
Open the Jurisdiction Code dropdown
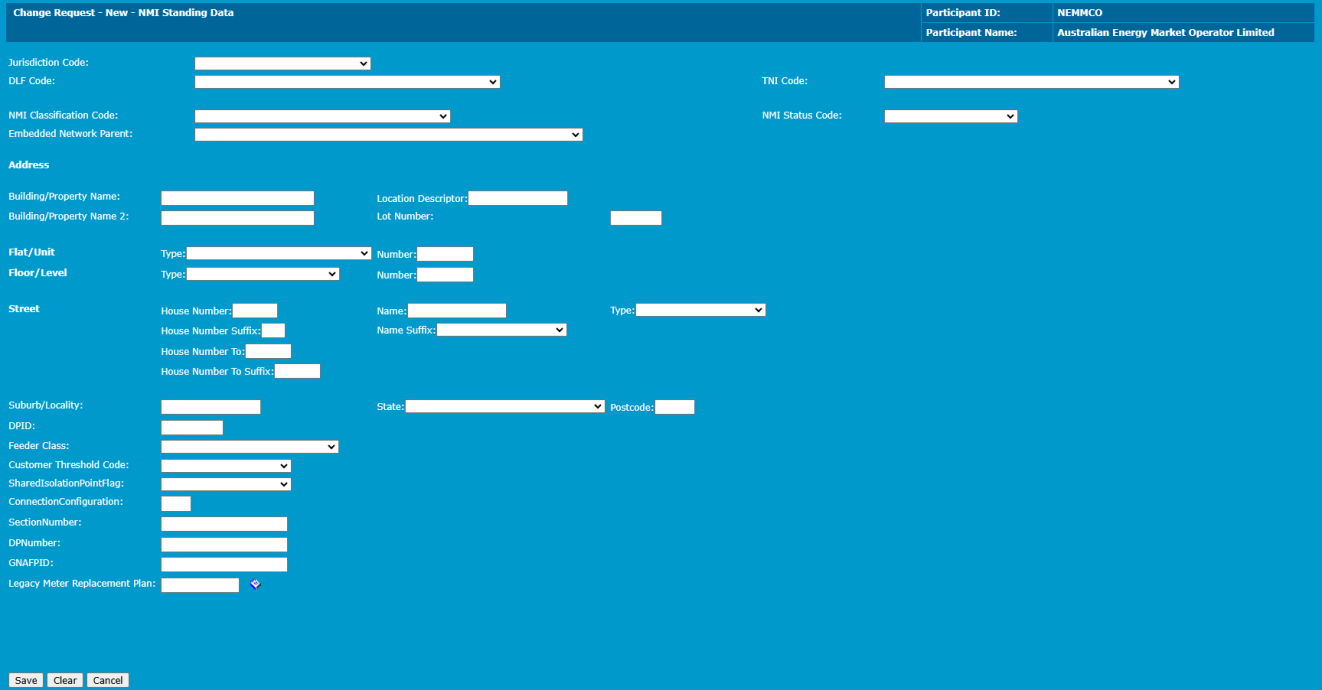(x=282, y=63)
